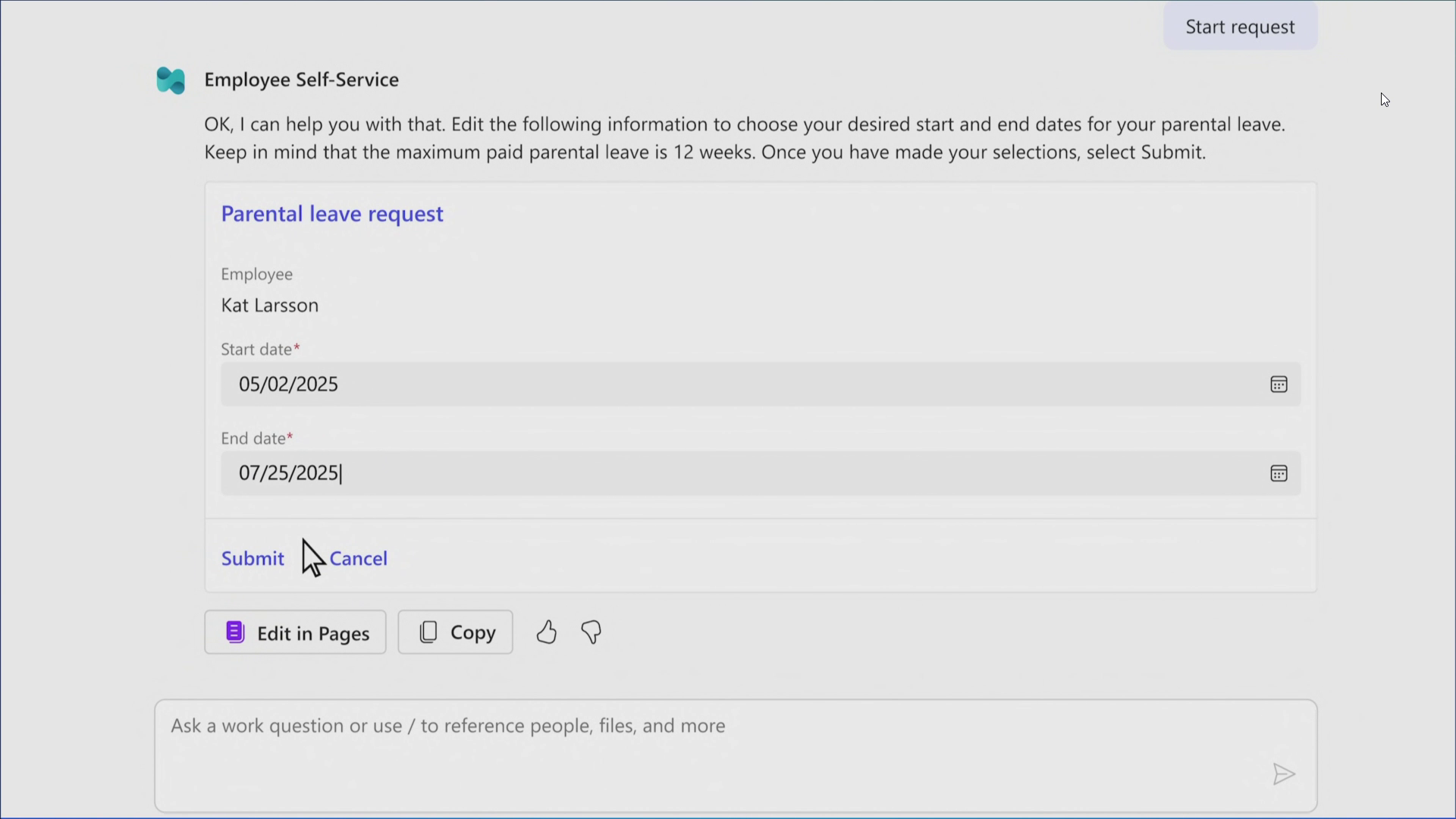Open the End date calendar picker
Screen dimensions: 1456x819
tap(1279, 474)
